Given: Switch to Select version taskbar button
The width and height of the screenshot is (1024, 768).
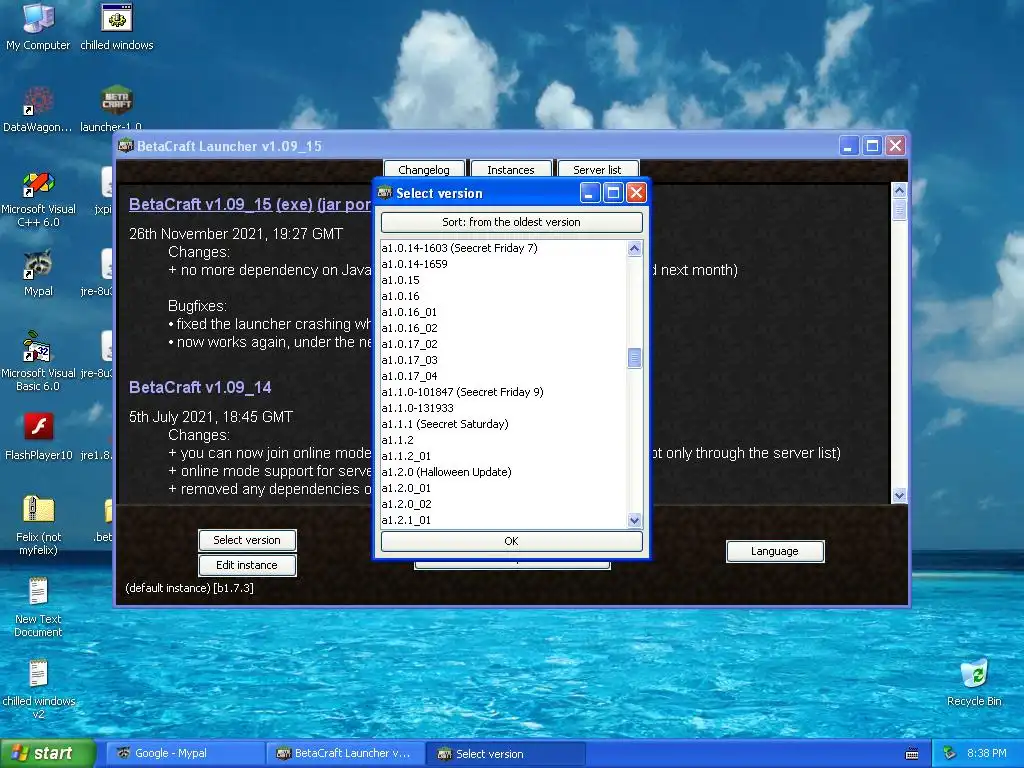Looking at the screenshot, I should coord(505,753).
